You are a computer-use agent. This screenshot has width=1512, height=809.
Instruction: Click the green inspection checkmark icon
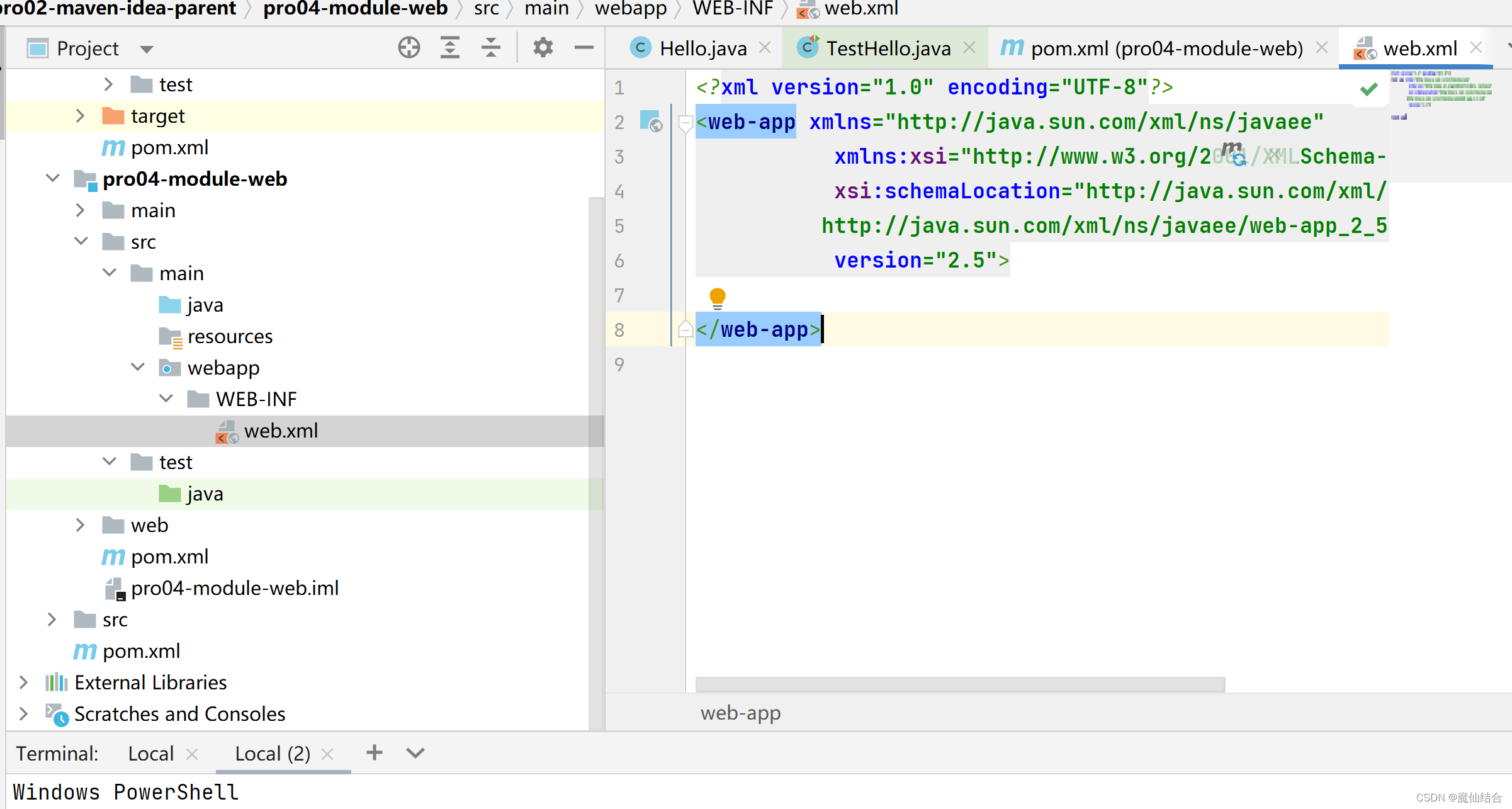(1368, 89)
